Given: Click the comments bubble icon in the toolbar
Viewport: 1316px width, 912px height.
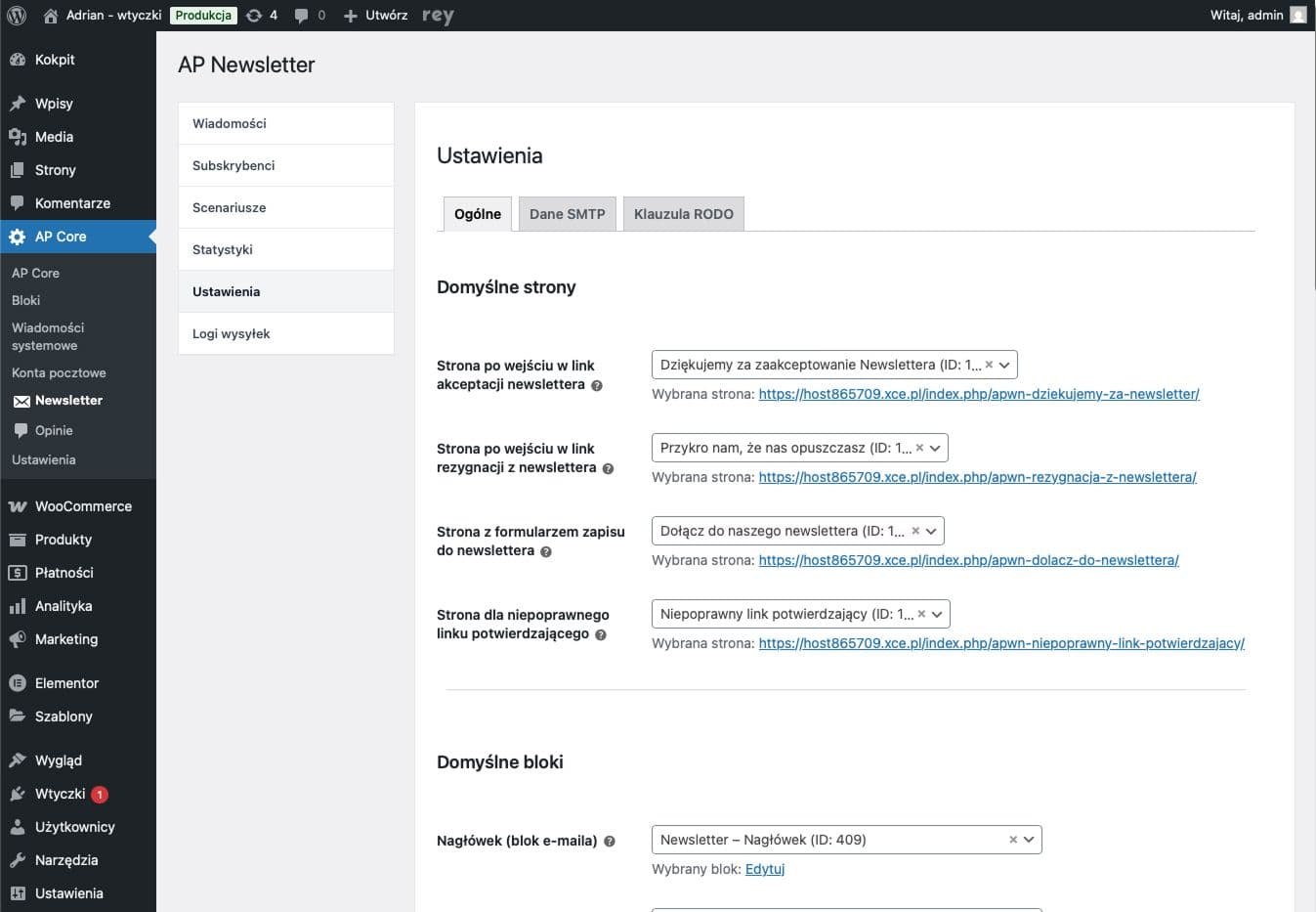Looking at the screenshot, I should [x=301, y=15].
